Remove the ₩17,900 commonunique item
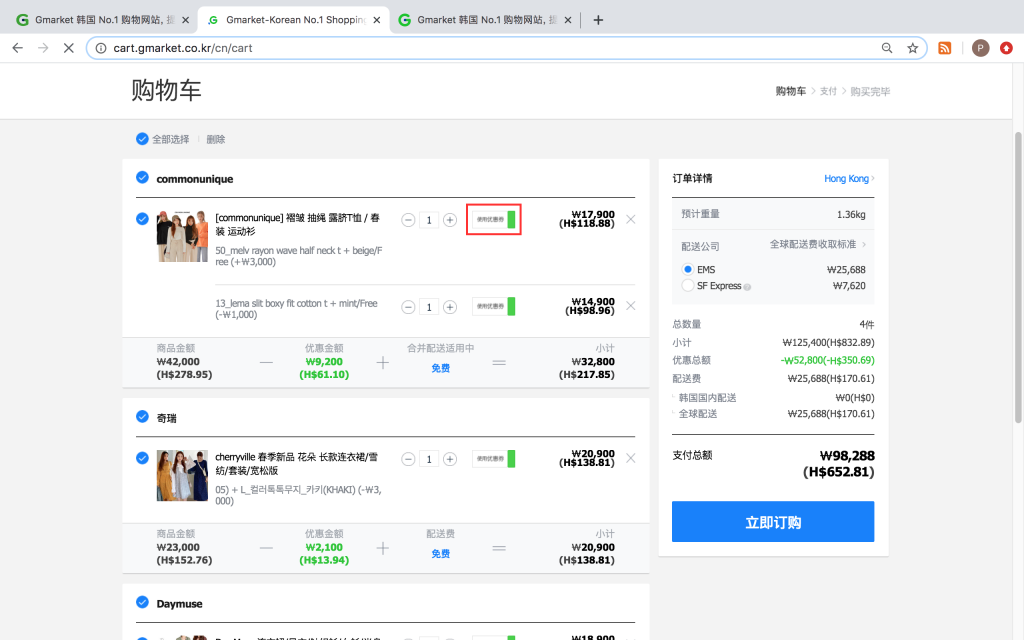Screen dimensions: 1024x640 [630, 219]
